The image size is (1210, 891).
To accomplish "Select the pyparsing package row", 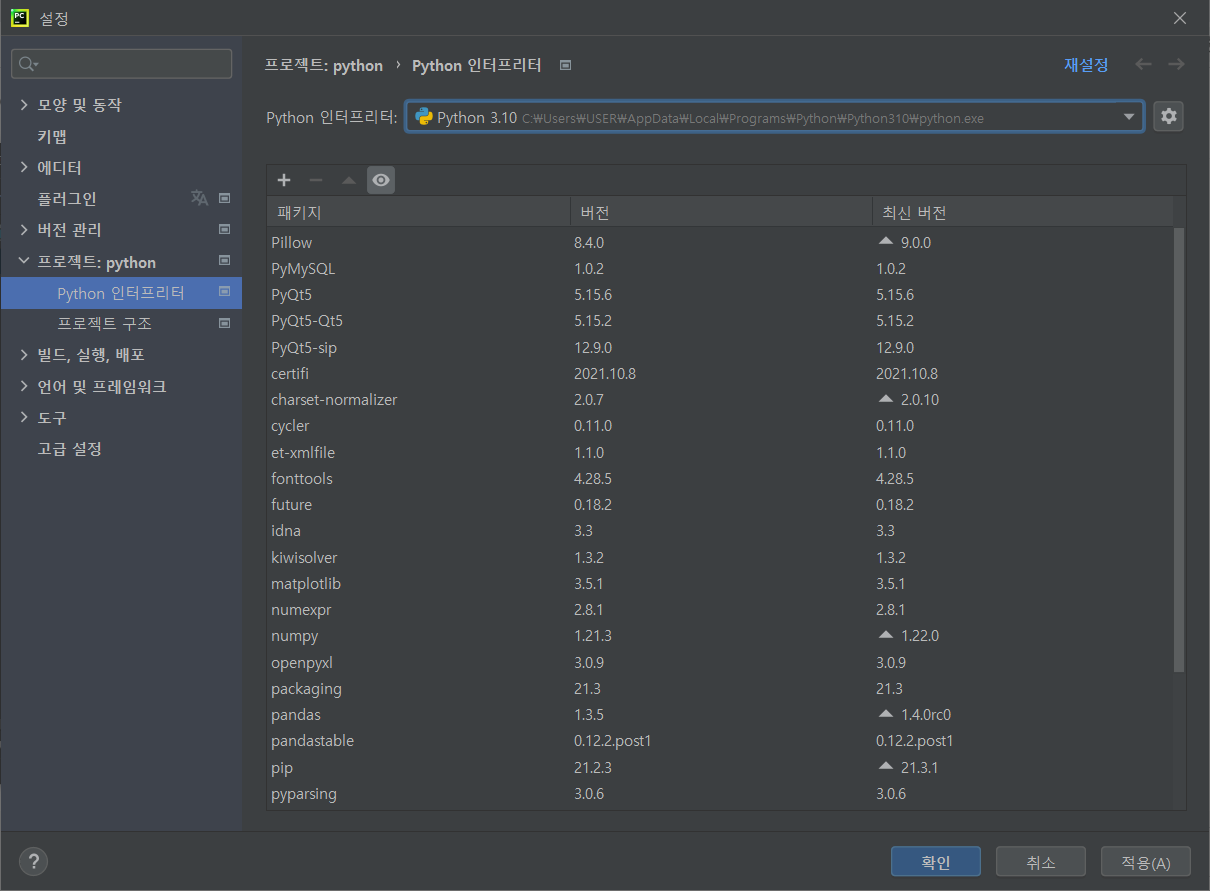I will click(720, 793).
